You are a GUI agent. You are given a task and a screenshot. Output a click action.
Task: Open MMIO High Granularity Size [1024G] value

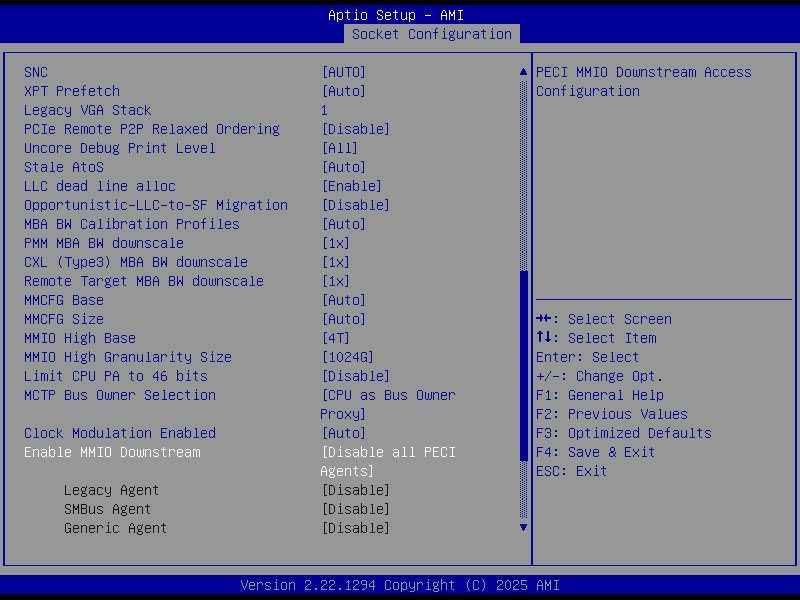(x=347, y=357)
